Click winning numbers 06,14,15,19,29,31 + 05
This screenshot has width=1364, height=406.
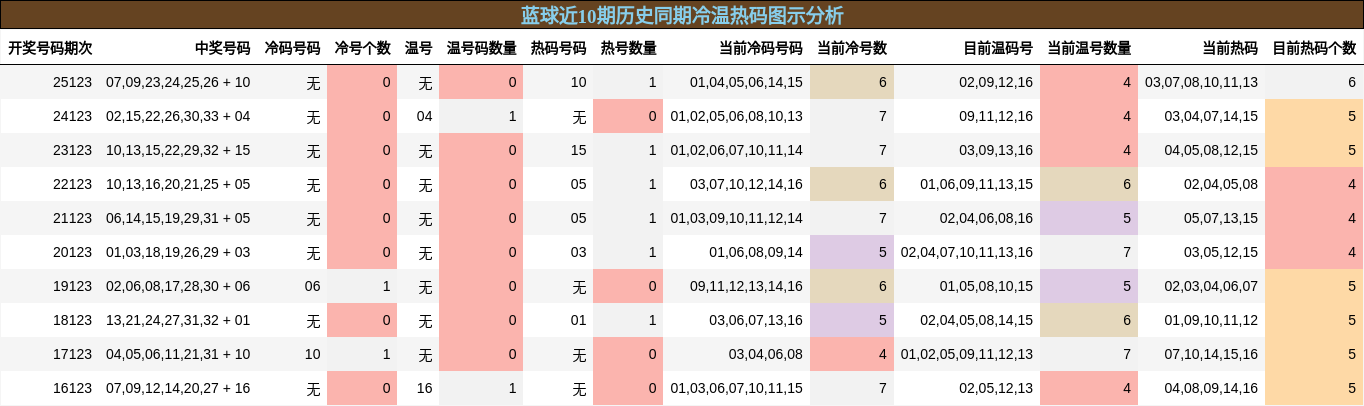coord(178,218)
